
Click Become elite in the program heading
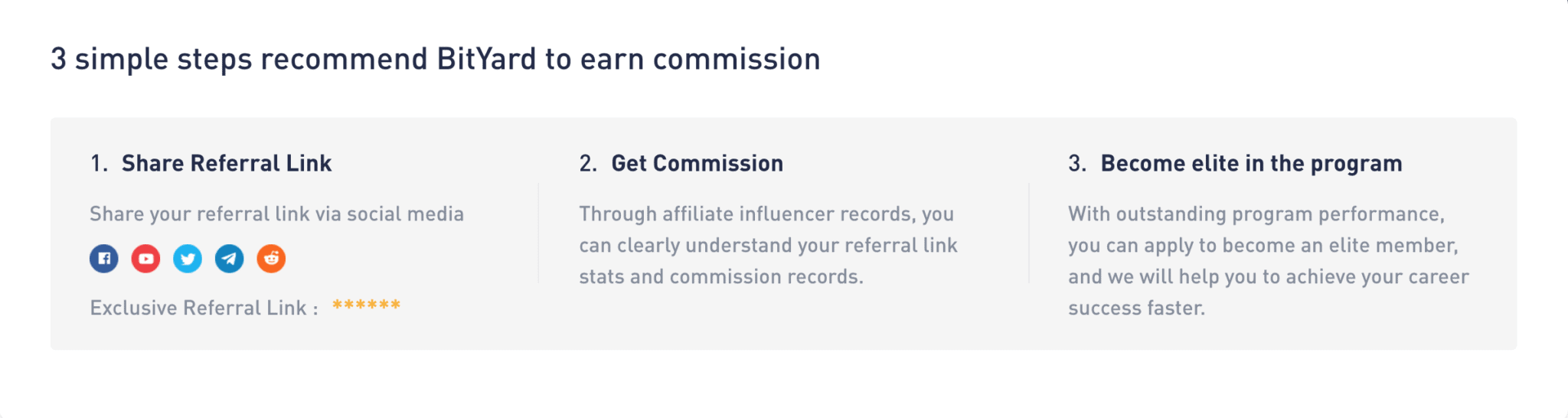click(1251, 164)
